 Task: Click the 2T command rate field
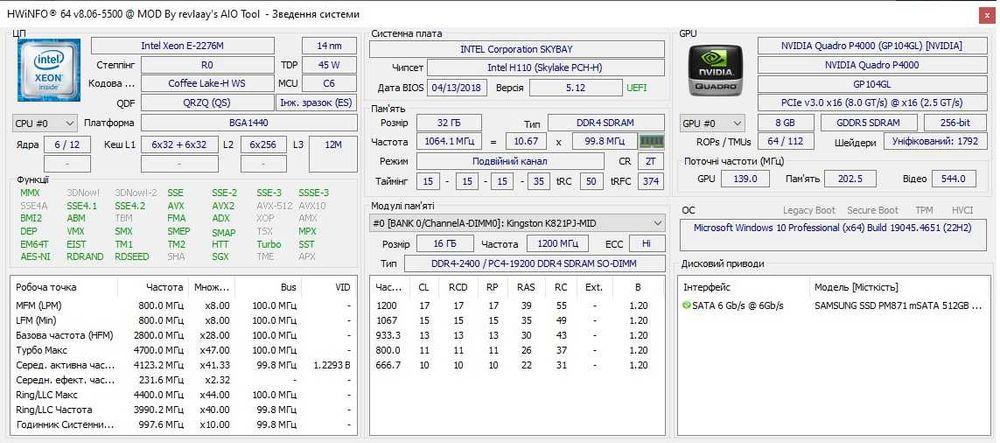point(650,161)
